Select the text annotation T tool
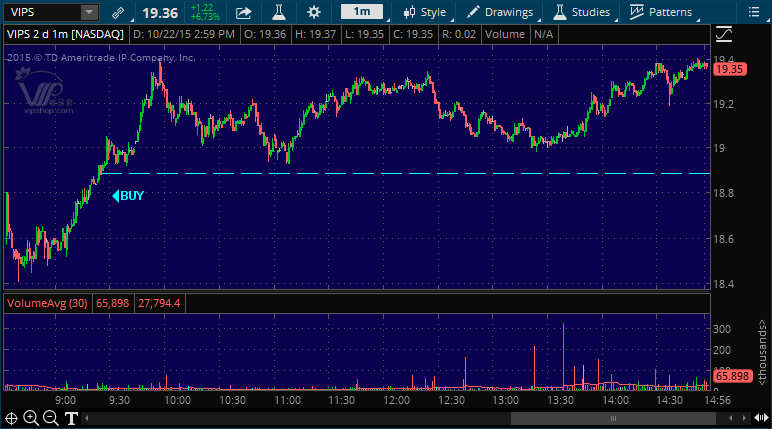The image size is (772, 429). (72, 418)
